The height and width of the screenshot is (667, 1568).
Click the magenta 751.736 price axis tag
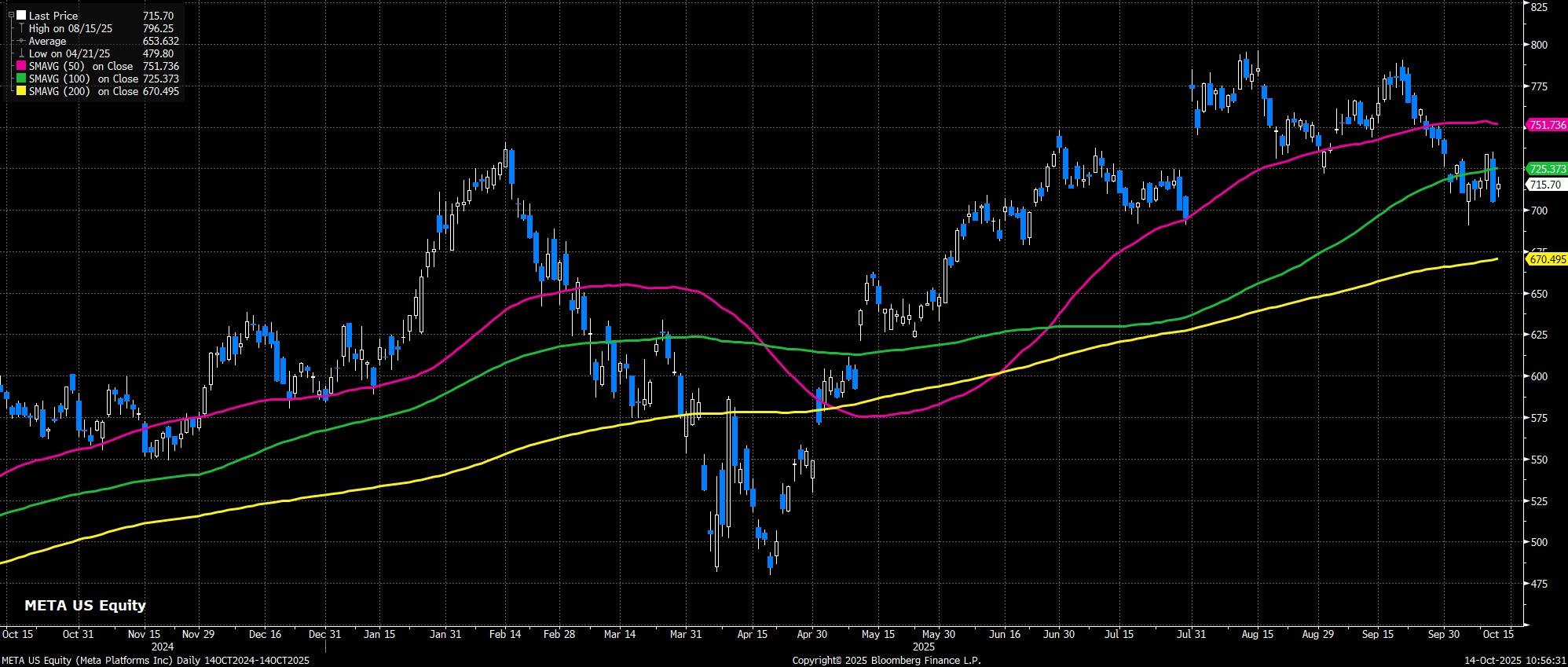(x=1547, y=125)
